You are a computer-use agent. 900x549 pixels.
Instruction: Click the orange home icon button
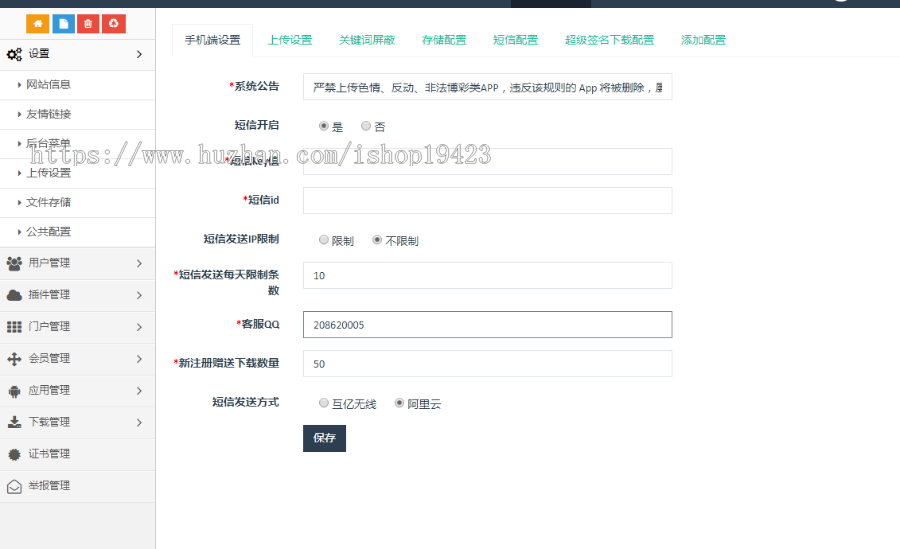(37, 24)
